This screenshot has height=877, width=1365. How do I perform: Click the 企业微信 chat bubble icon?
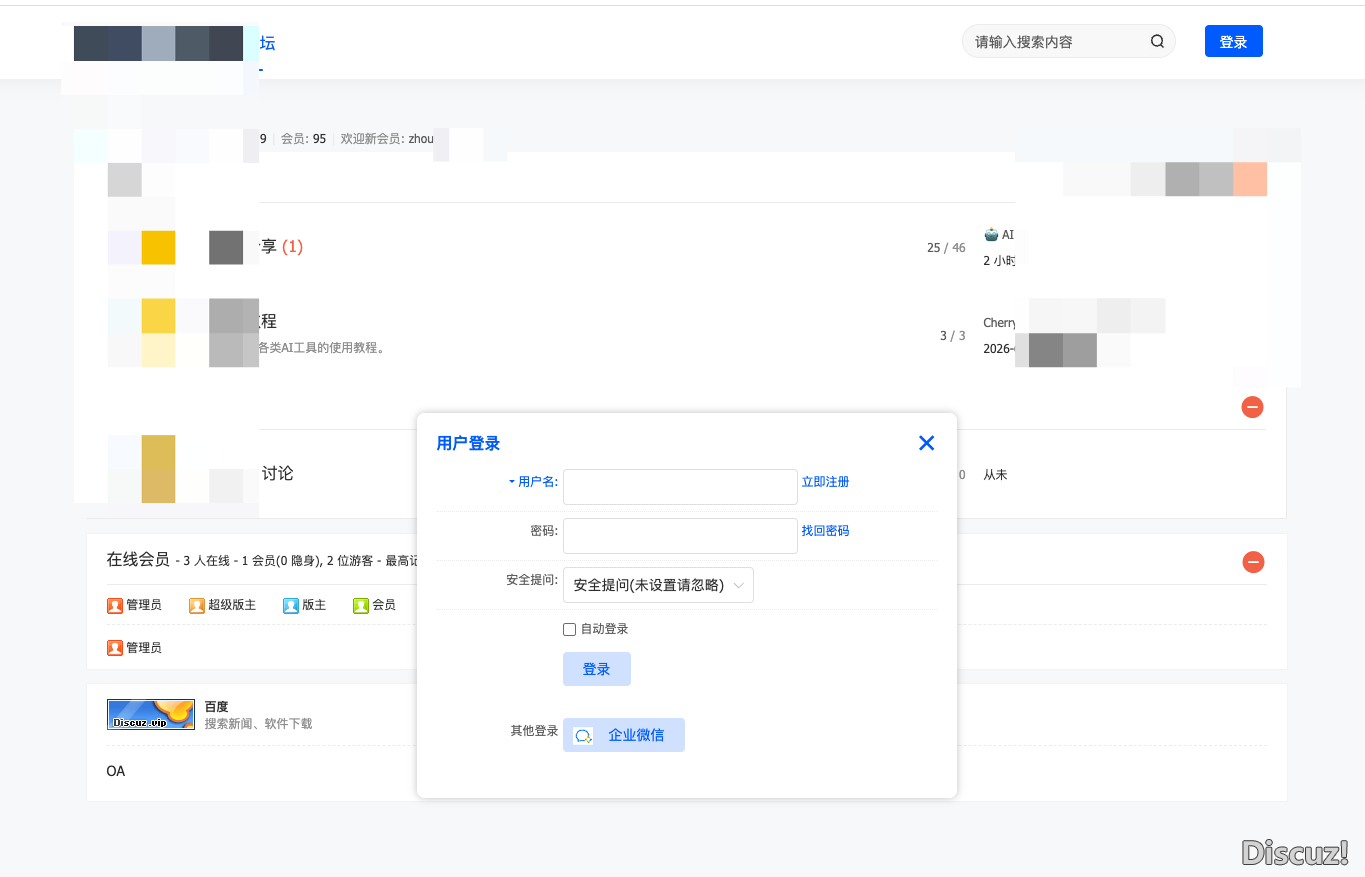click(584, 736)
